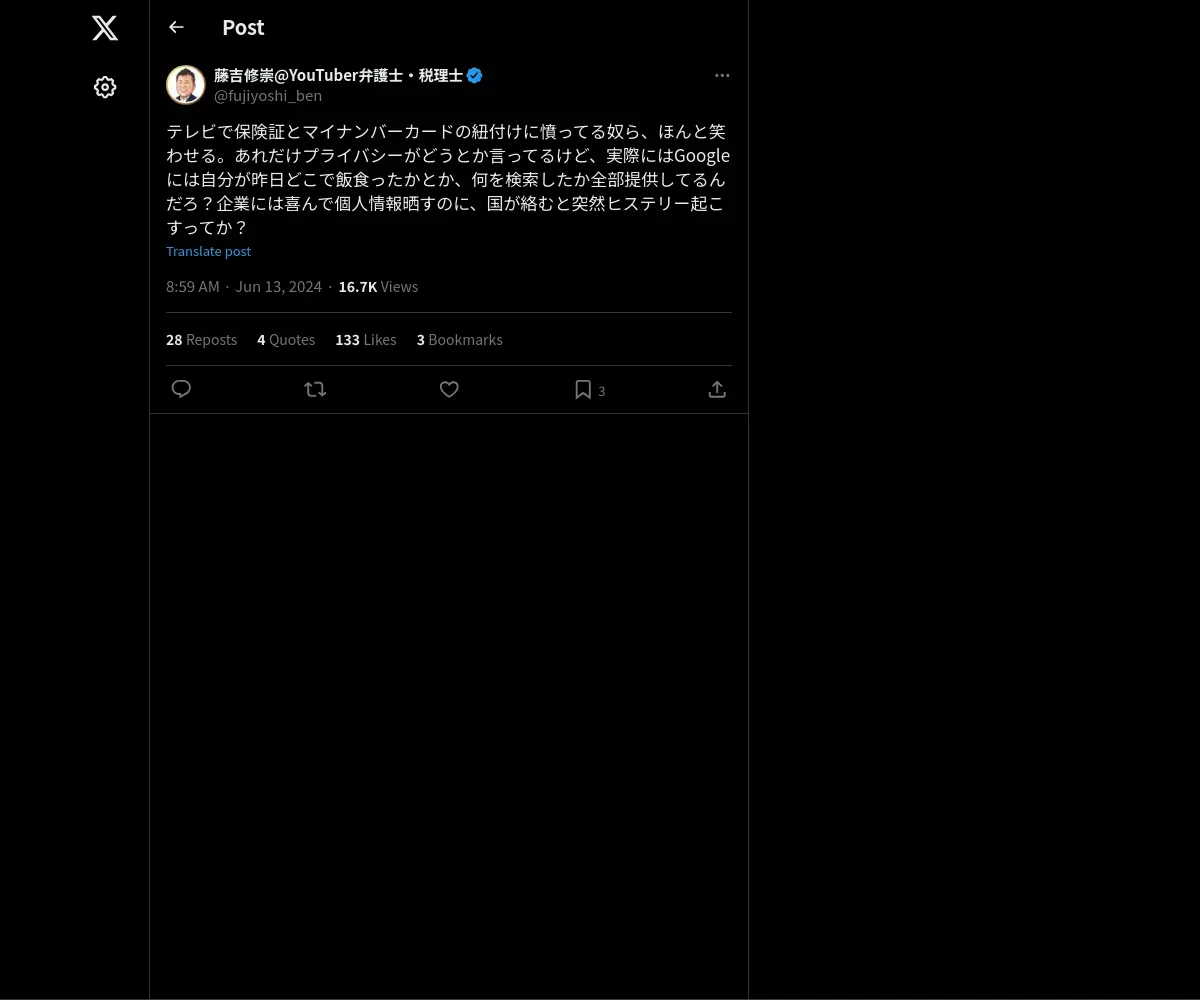Go back with the arrow icon
1200x1000 pixels.
(176, 27)
